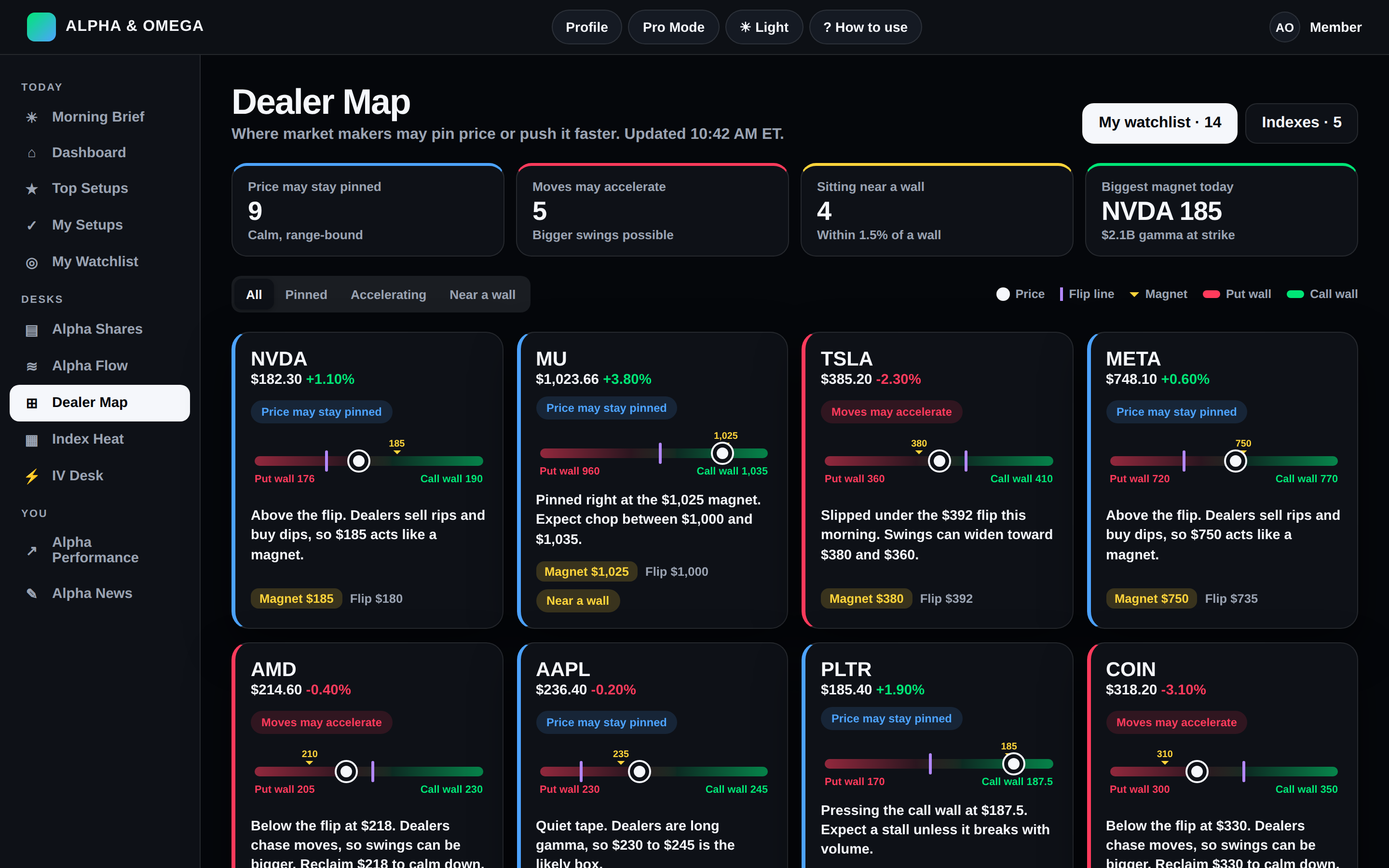Screen dimensions: 1389x868
Task: Click the PLTR ticker heading
Action: pos(846,669)
